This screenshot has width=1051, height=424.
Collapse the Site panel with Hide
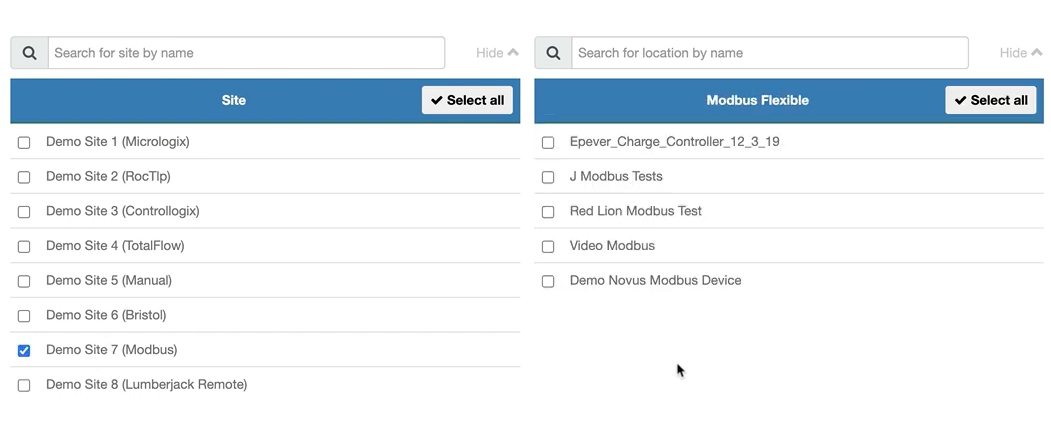[497, 53]
